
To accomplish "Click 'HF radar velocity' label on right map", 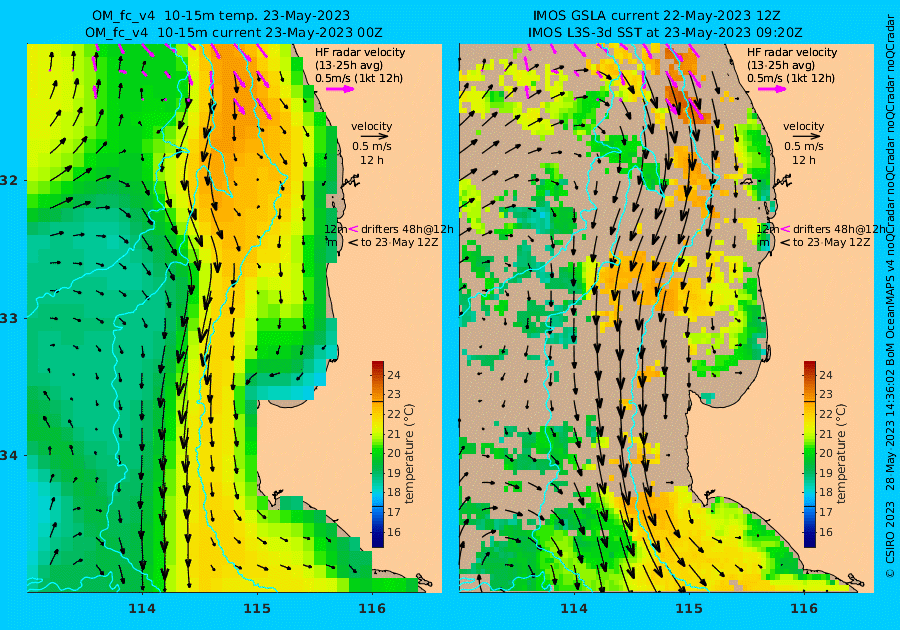I will (x=792, y=52).
